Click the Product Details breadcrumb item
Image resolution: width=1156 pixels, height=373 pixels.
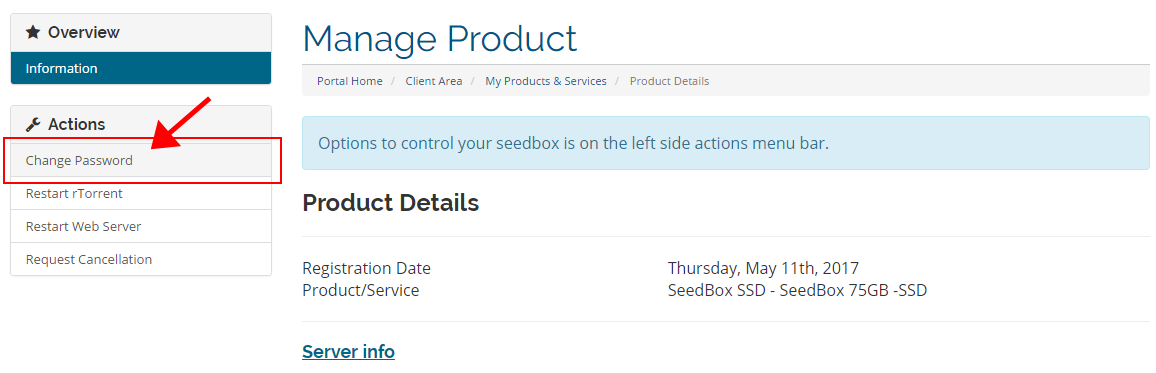coord(669,81)
